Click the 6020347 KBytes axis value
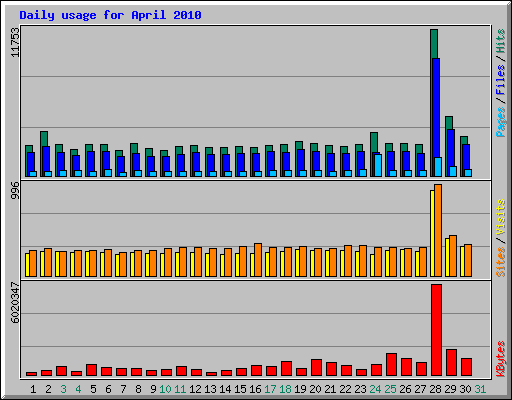The width and height of the screenshot is (512, 400). 15,303
